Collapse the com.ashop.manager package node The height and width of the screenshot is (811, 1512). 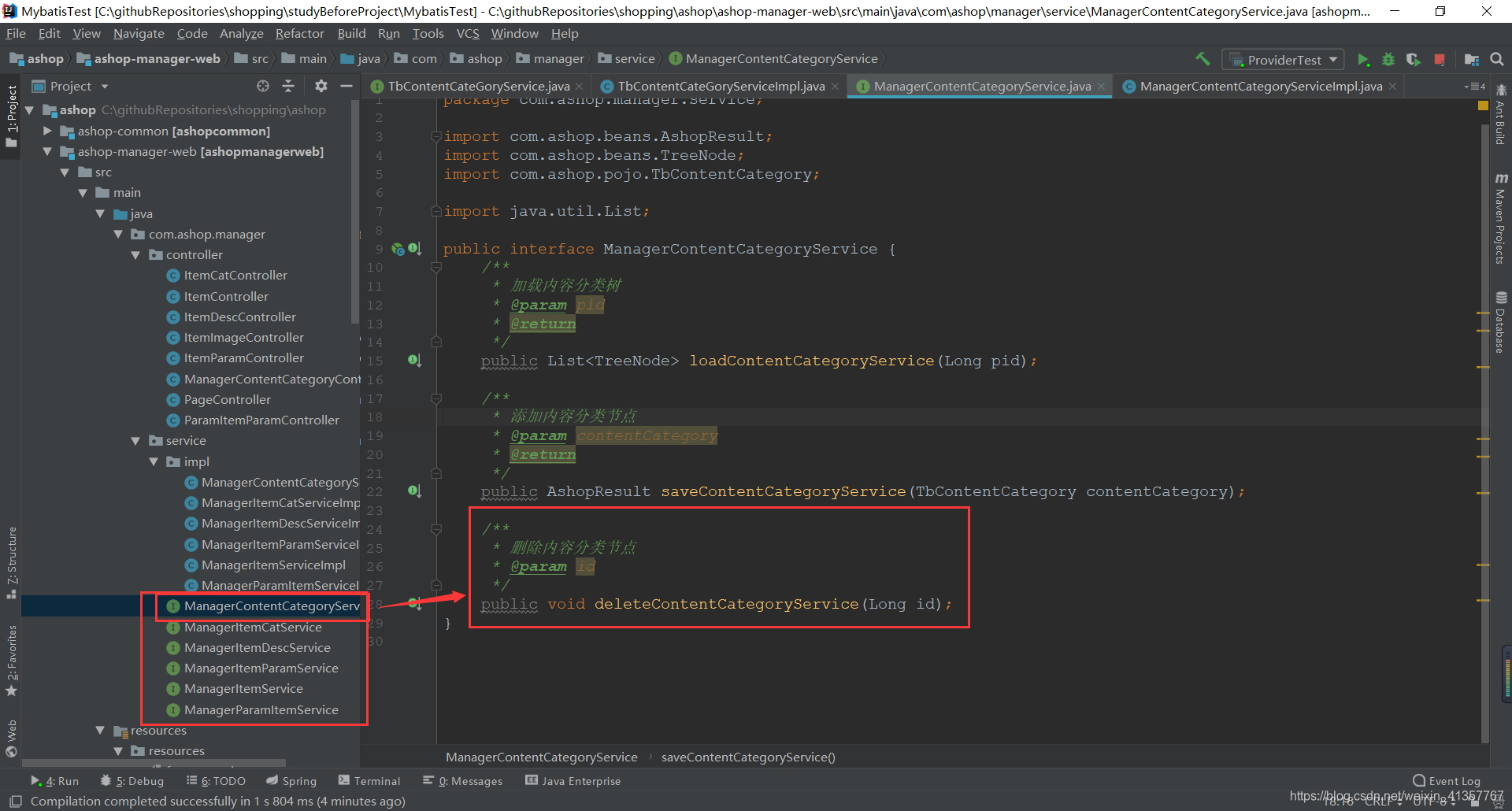coord(118,234)
